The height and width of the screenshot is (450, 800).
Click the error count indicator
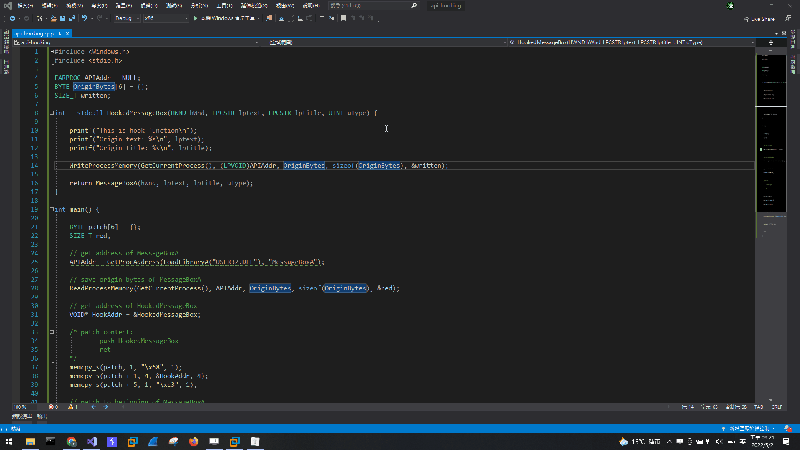coord(54,407)
